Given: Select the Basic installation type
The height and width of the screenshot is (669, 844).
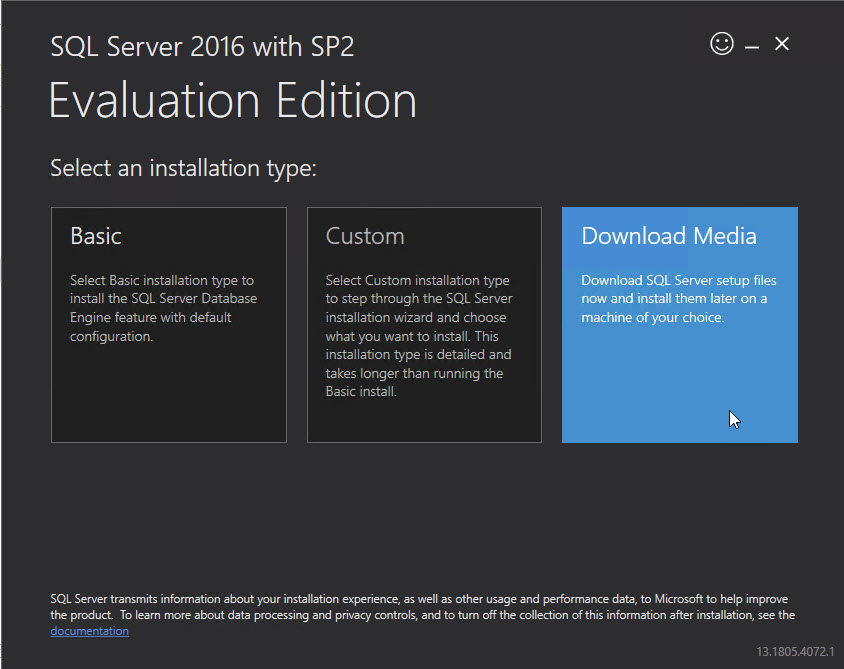Looking at the screenshot, I should pos(168,325).
